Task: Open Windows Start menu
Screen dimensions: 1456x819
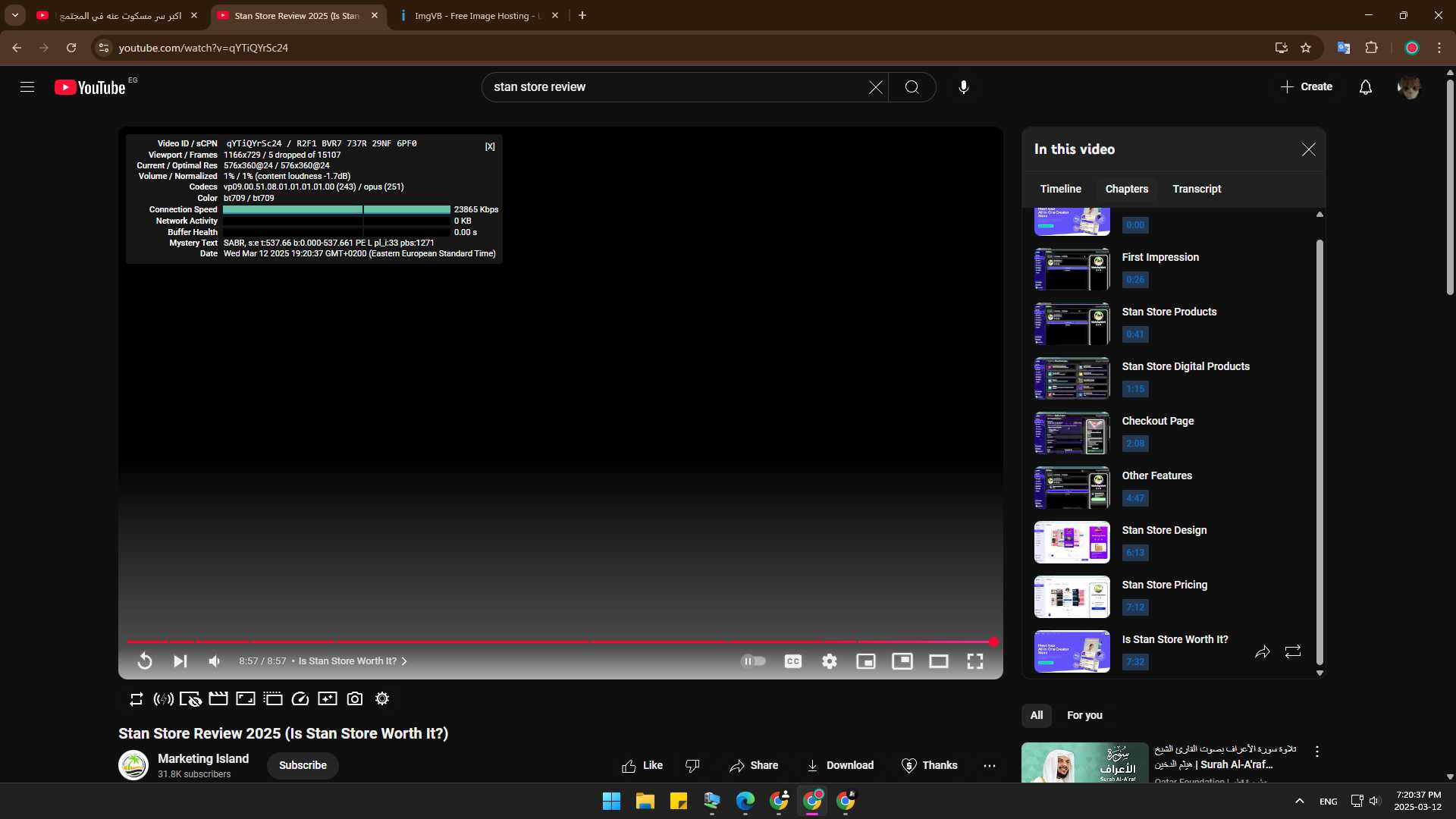Action: point(611,801)
